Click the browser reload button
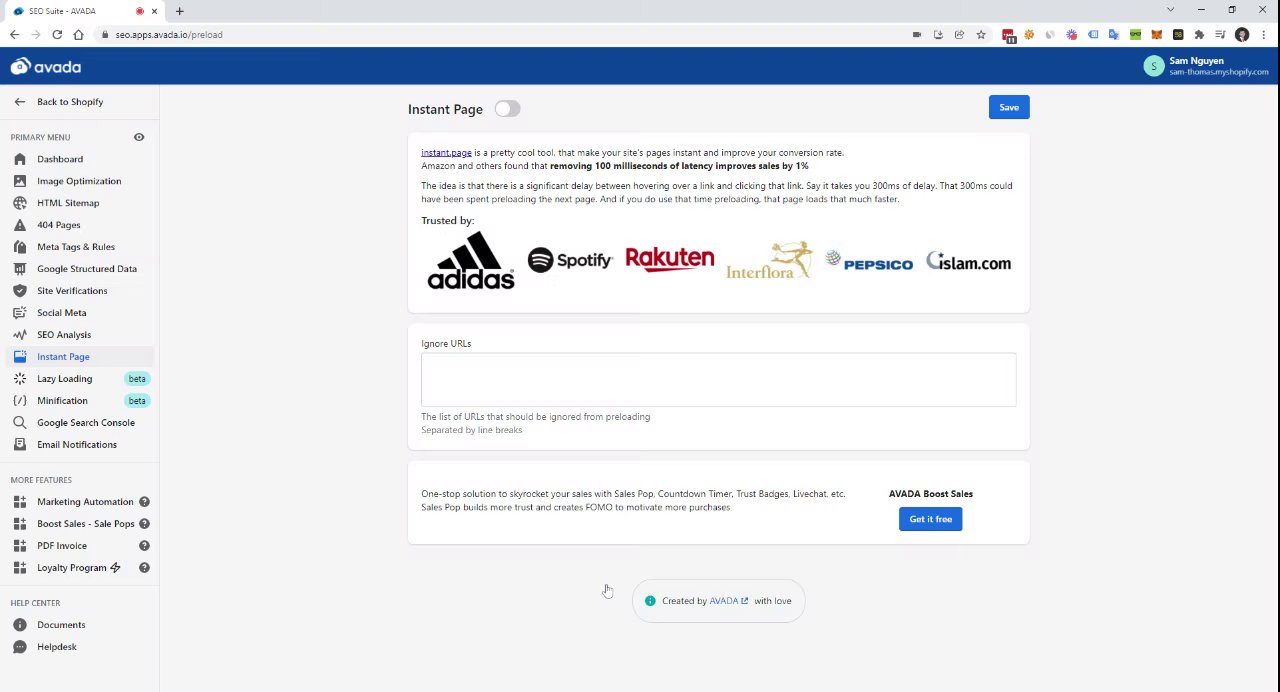This screenshot has height=692, width=1280. (x=57, y=34)
